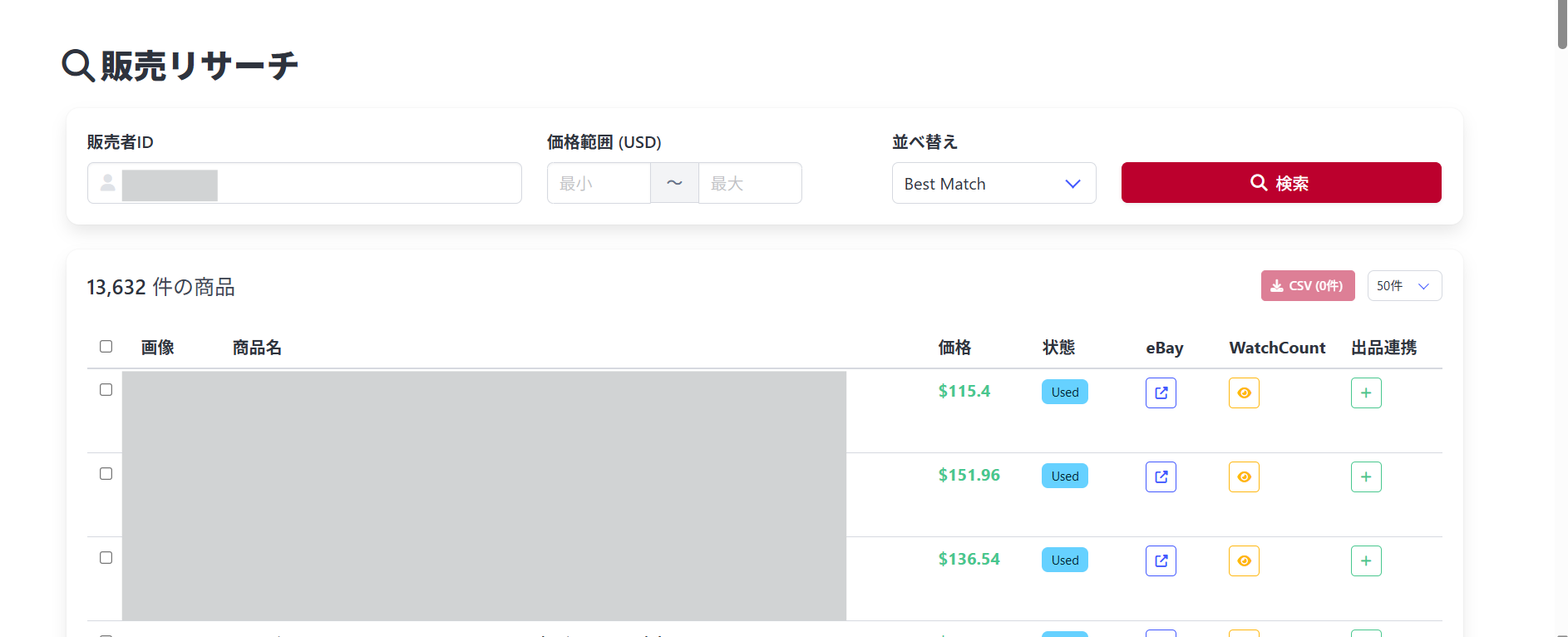Open eBay link for the $136.54 item
The image size is (1568, 637).
[1161, 560]
